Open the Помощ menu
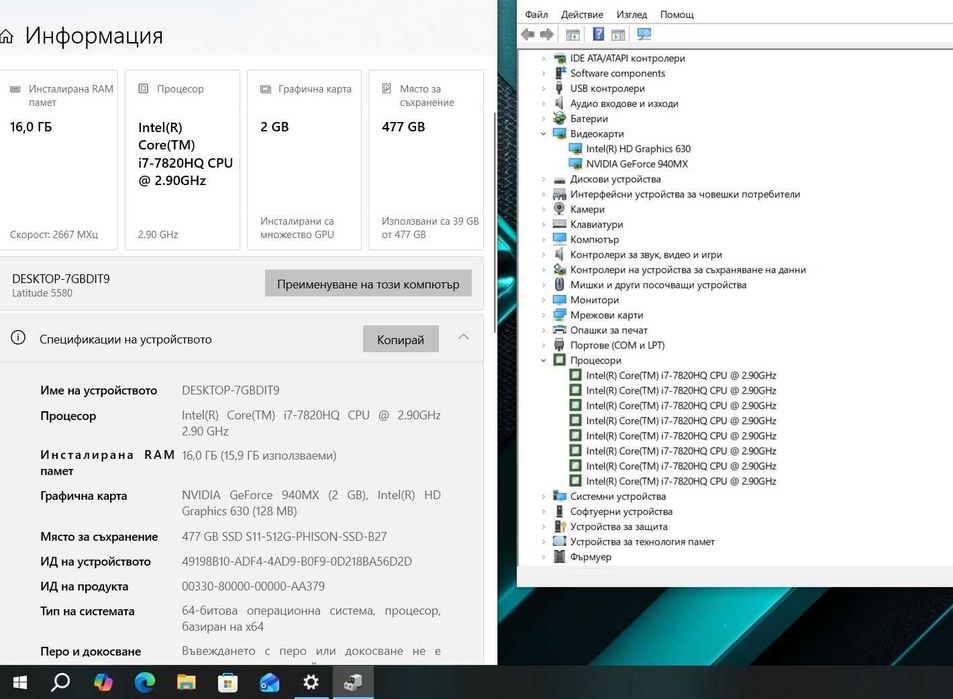The height and width of the screenshot is (699, 953). 676,14
